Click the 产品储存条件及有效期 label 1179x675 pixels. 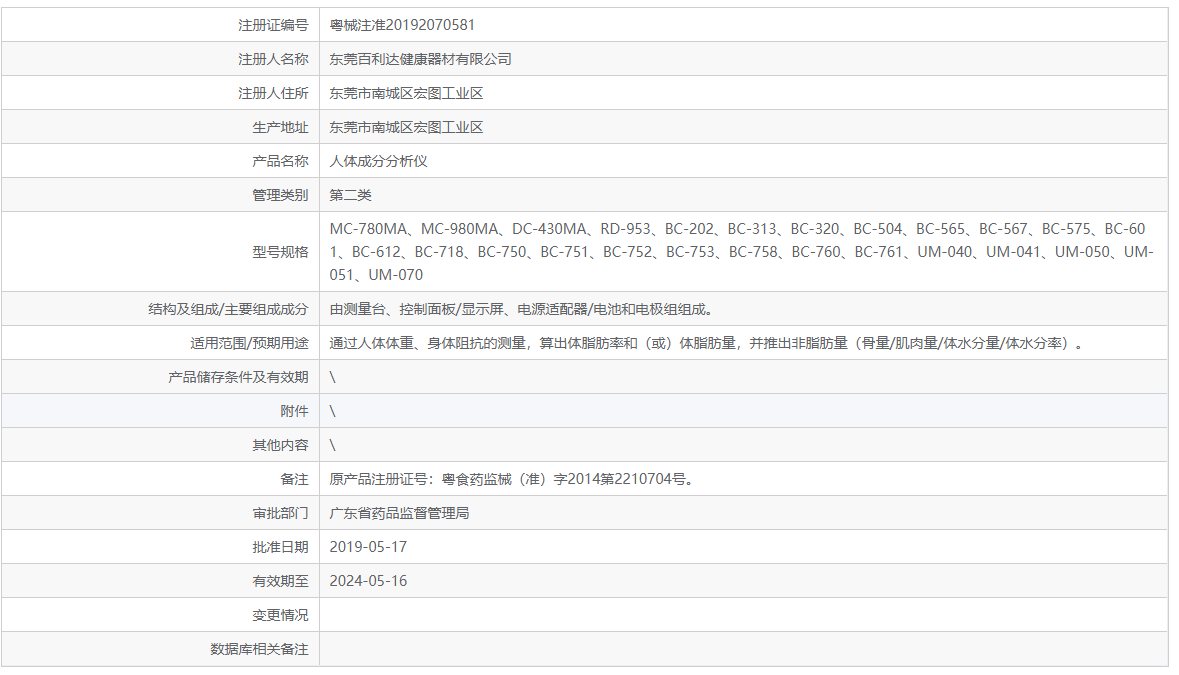[238, 377]
